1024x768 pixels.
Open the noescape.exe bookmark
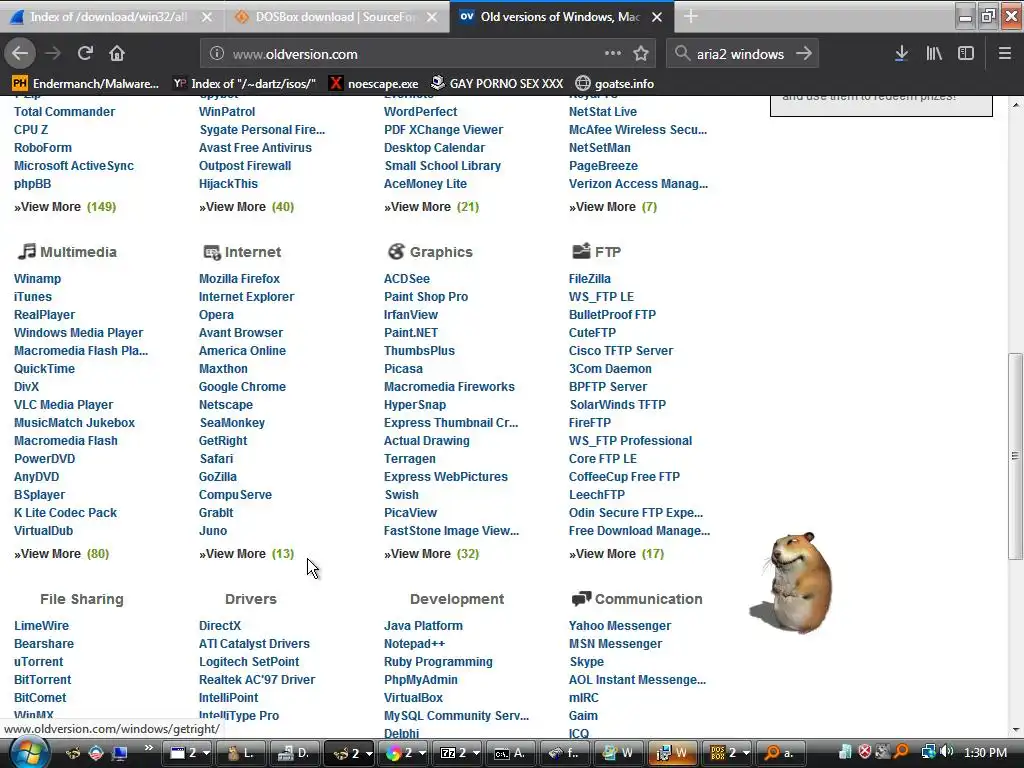[x=374, y=84]
